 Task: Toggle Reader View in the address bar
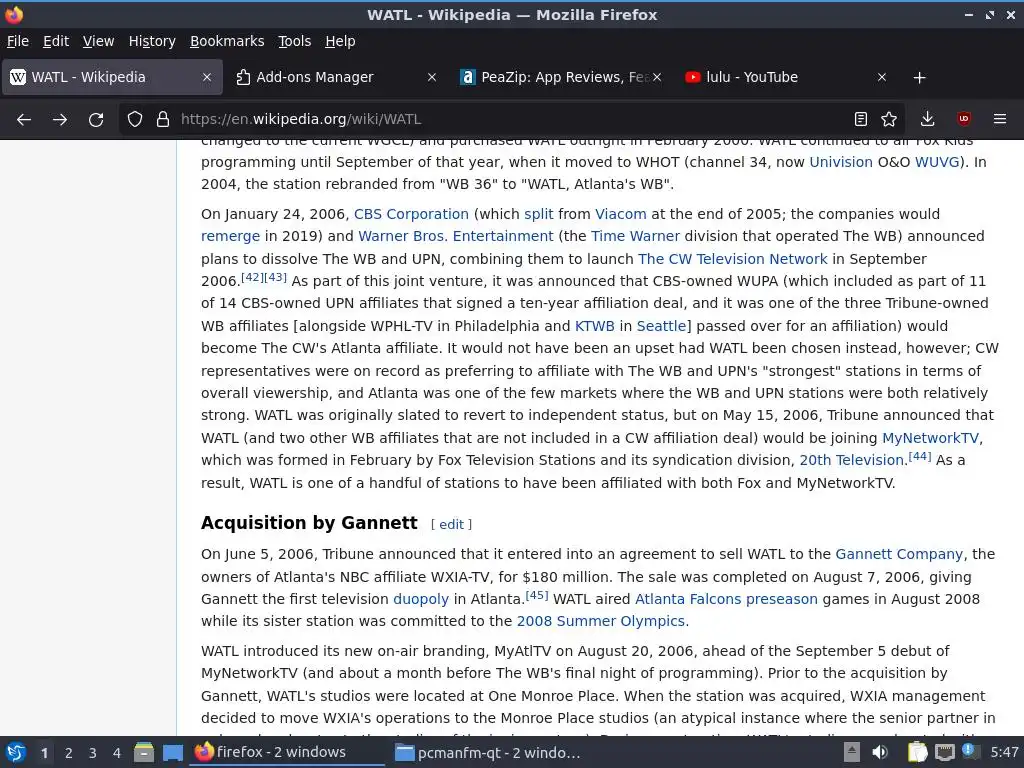861,119
